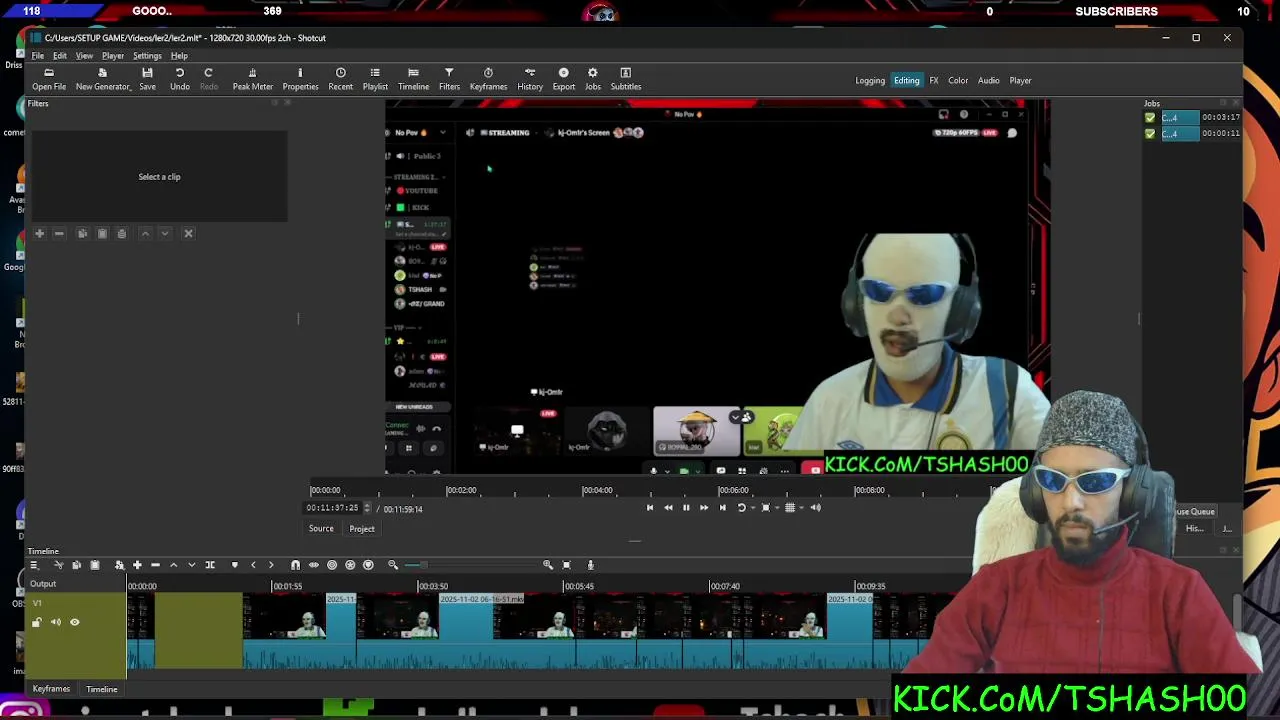Append clip to timeline with plus
1280x720 pixels.
coord(137,566)
